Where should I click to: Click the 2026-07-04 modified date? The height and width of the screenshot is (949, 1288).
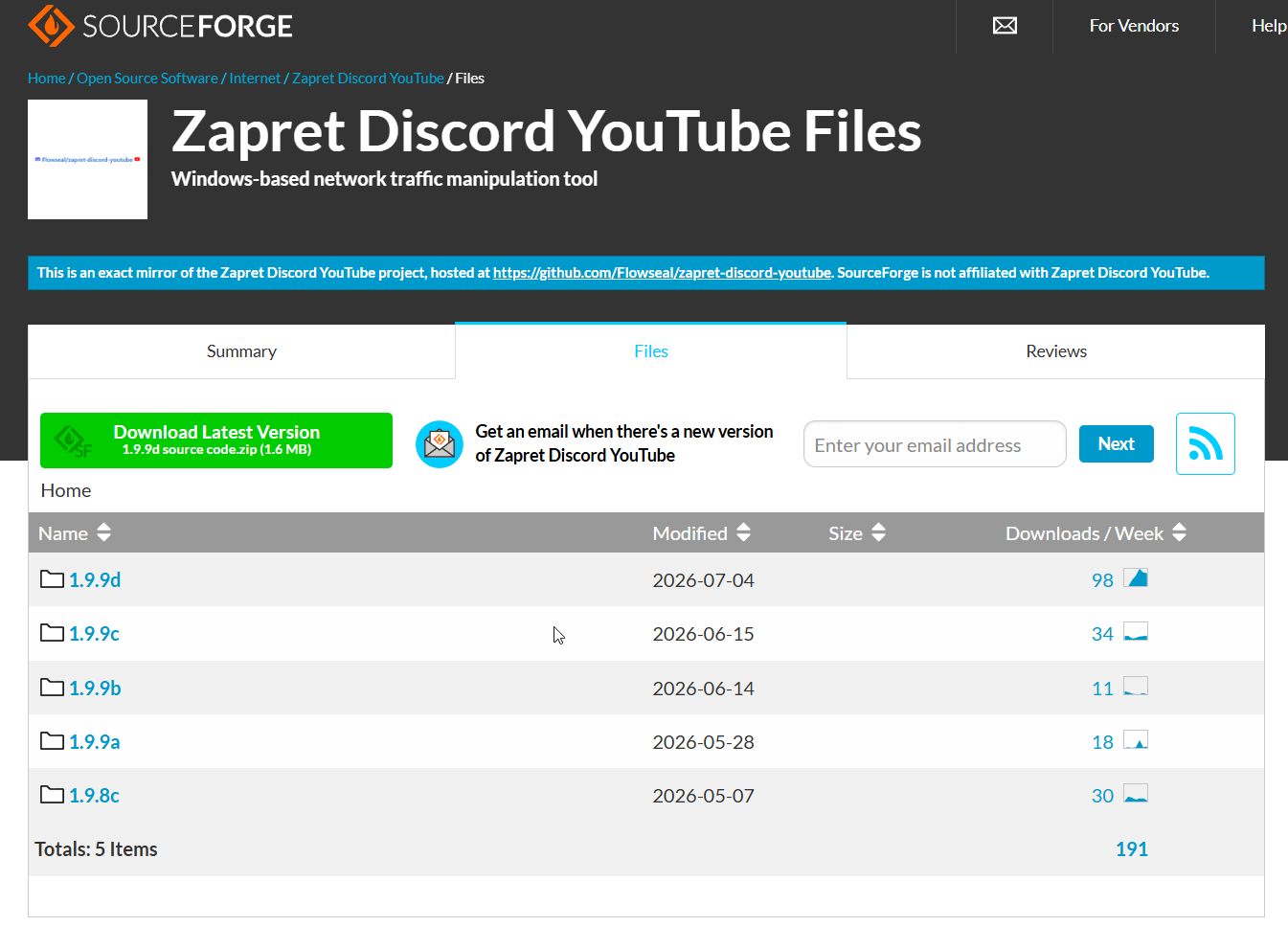coord(703,580)
